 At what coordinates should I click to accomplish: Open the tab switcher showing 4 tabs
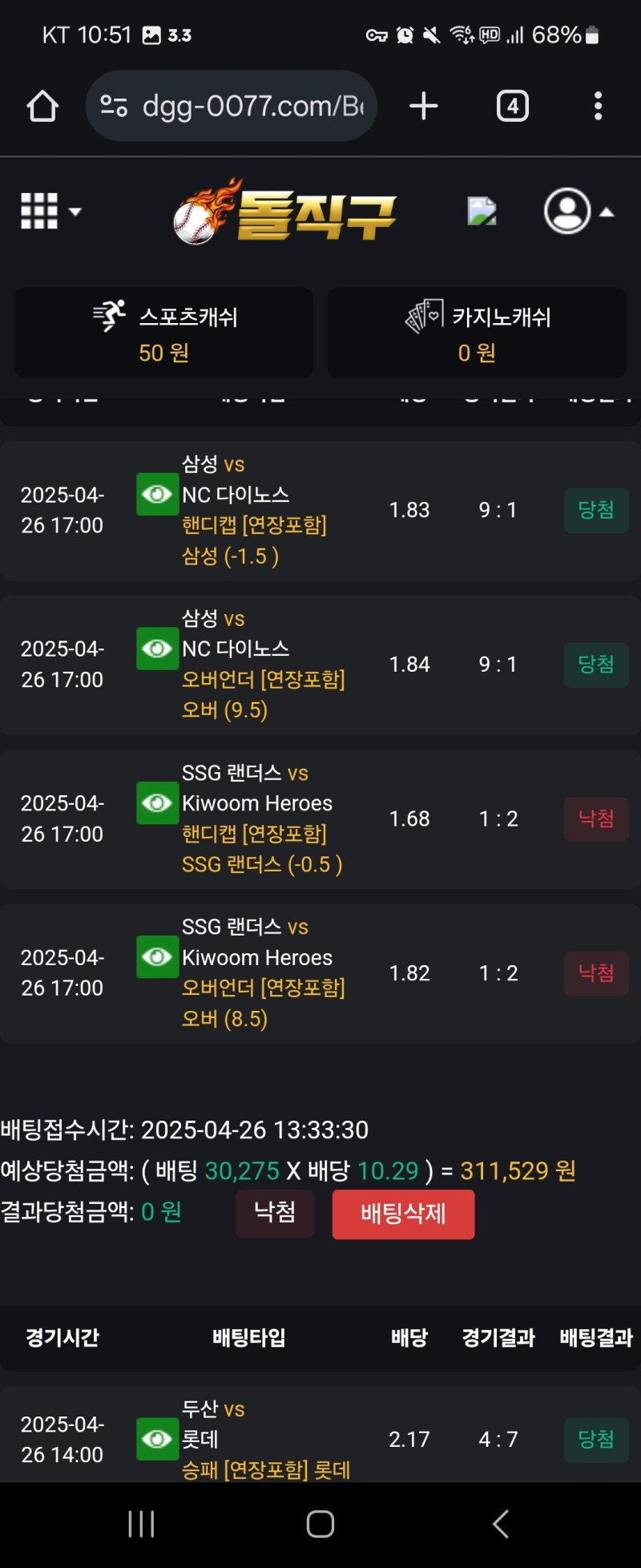click(512, 106)
